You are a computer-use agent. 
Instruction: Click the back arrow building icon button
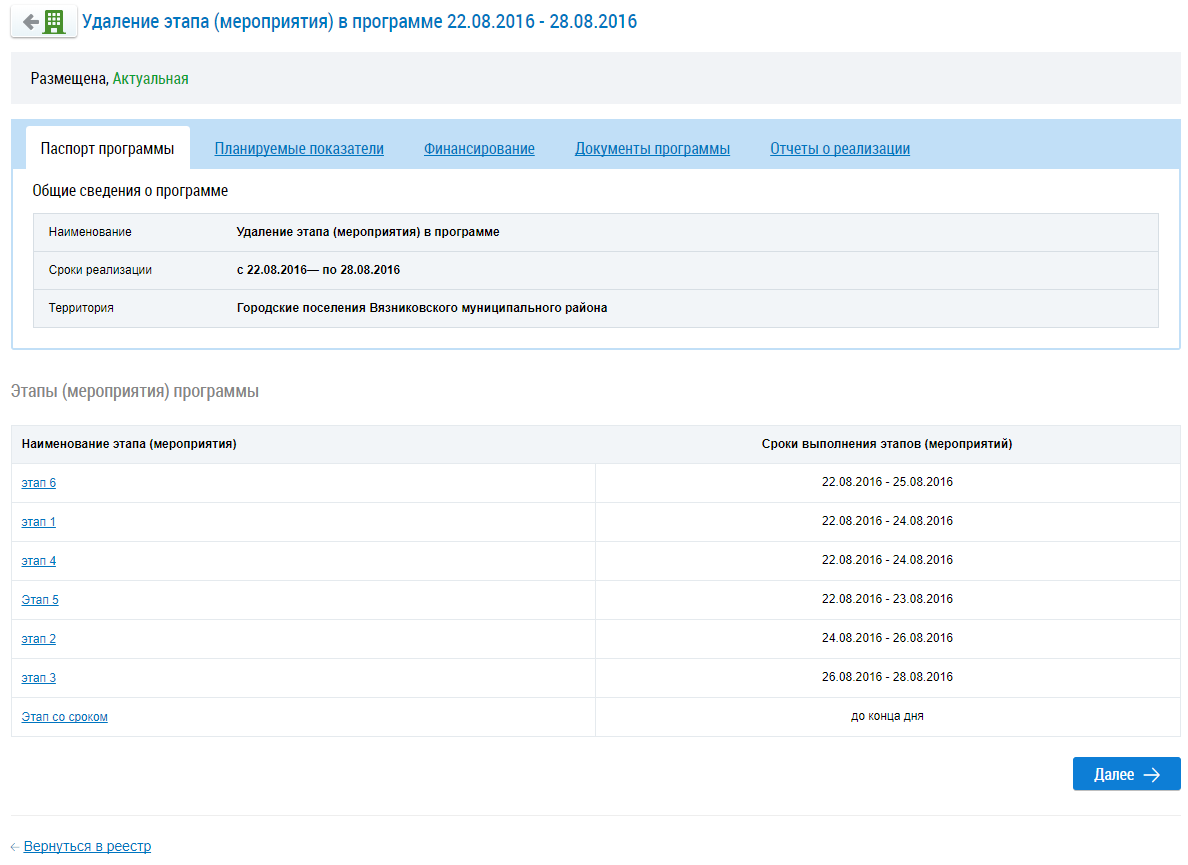coord(44,22)
